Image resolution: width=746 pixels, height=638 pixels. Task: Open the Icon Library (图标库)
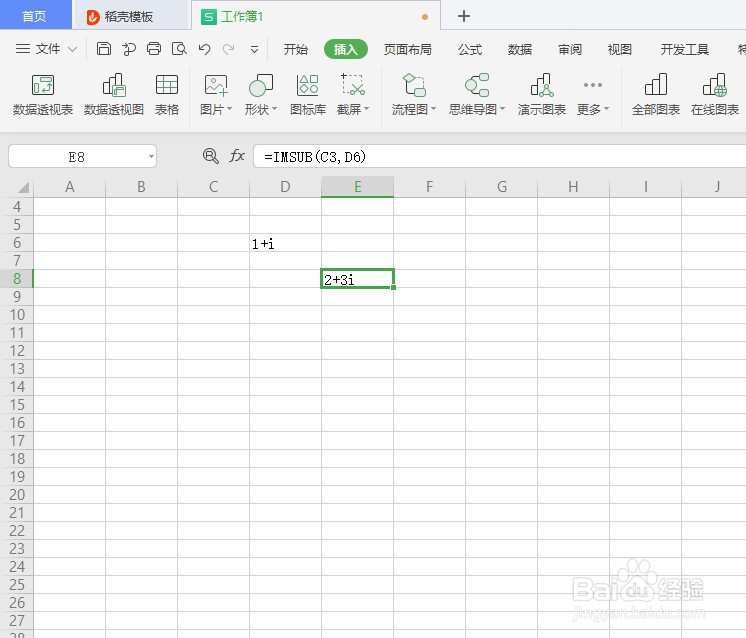(308, 95)
